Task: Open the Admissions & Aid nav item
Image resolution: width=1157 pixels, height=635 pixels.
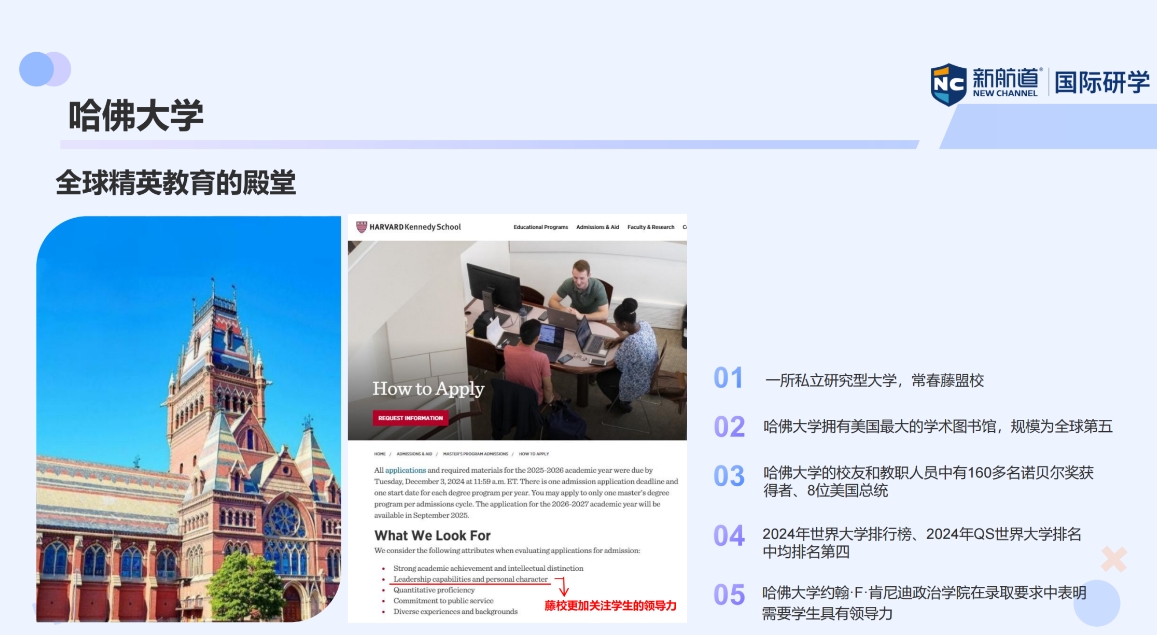Action: (598, 227)
